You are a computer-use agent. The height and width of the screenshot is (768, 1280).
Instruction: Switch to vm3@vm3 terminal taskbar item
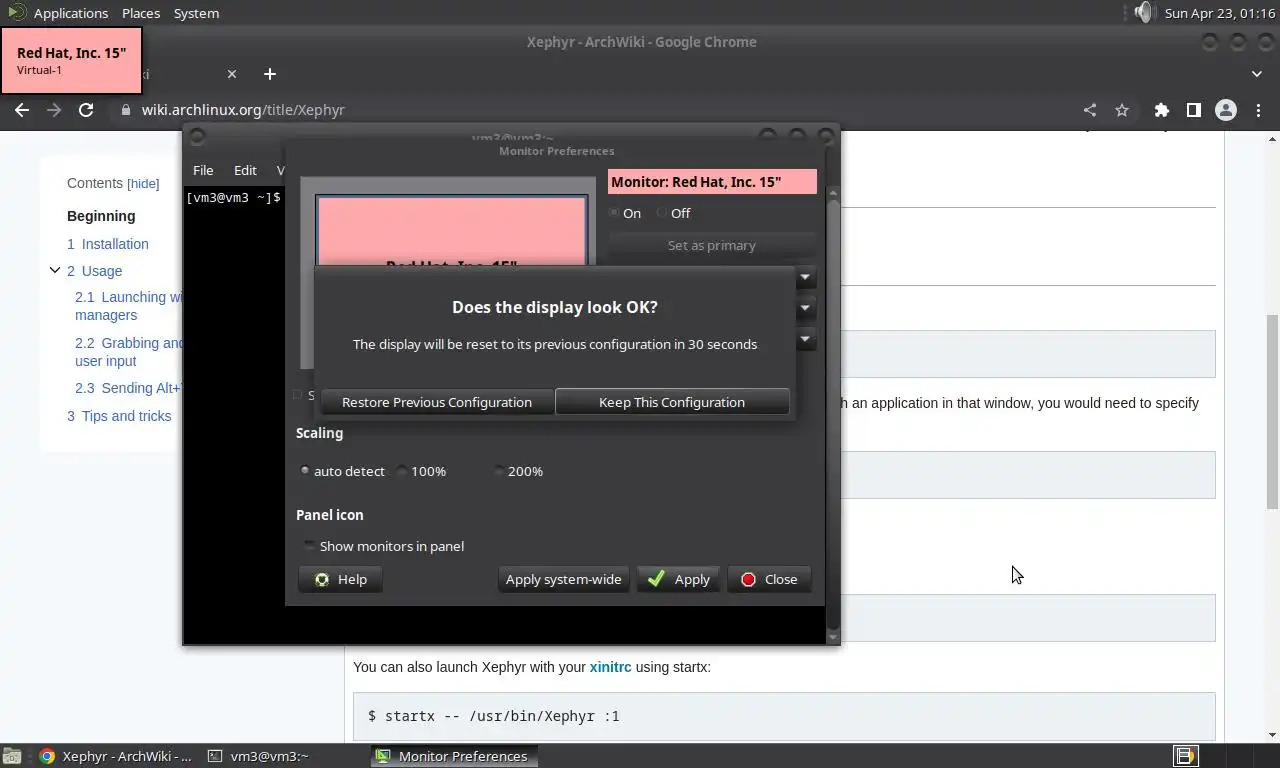coord(259,756)
